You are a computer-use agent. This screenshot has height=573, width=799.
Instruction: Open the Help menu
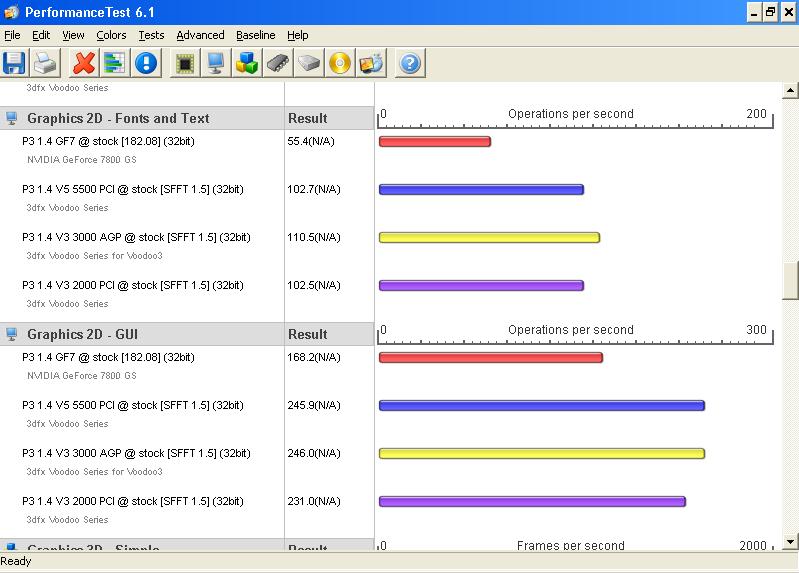pos(298,35)
